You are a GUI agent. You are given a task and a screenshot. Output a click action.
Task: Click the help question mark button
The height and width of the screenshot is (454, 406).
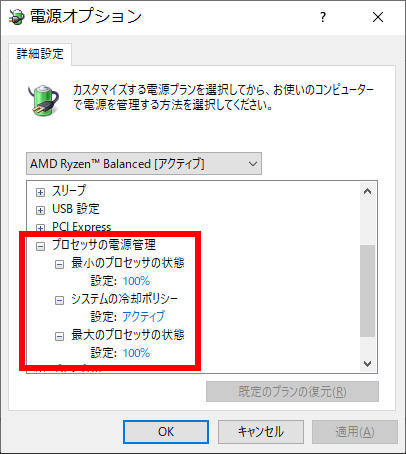[x=323, y=17]
